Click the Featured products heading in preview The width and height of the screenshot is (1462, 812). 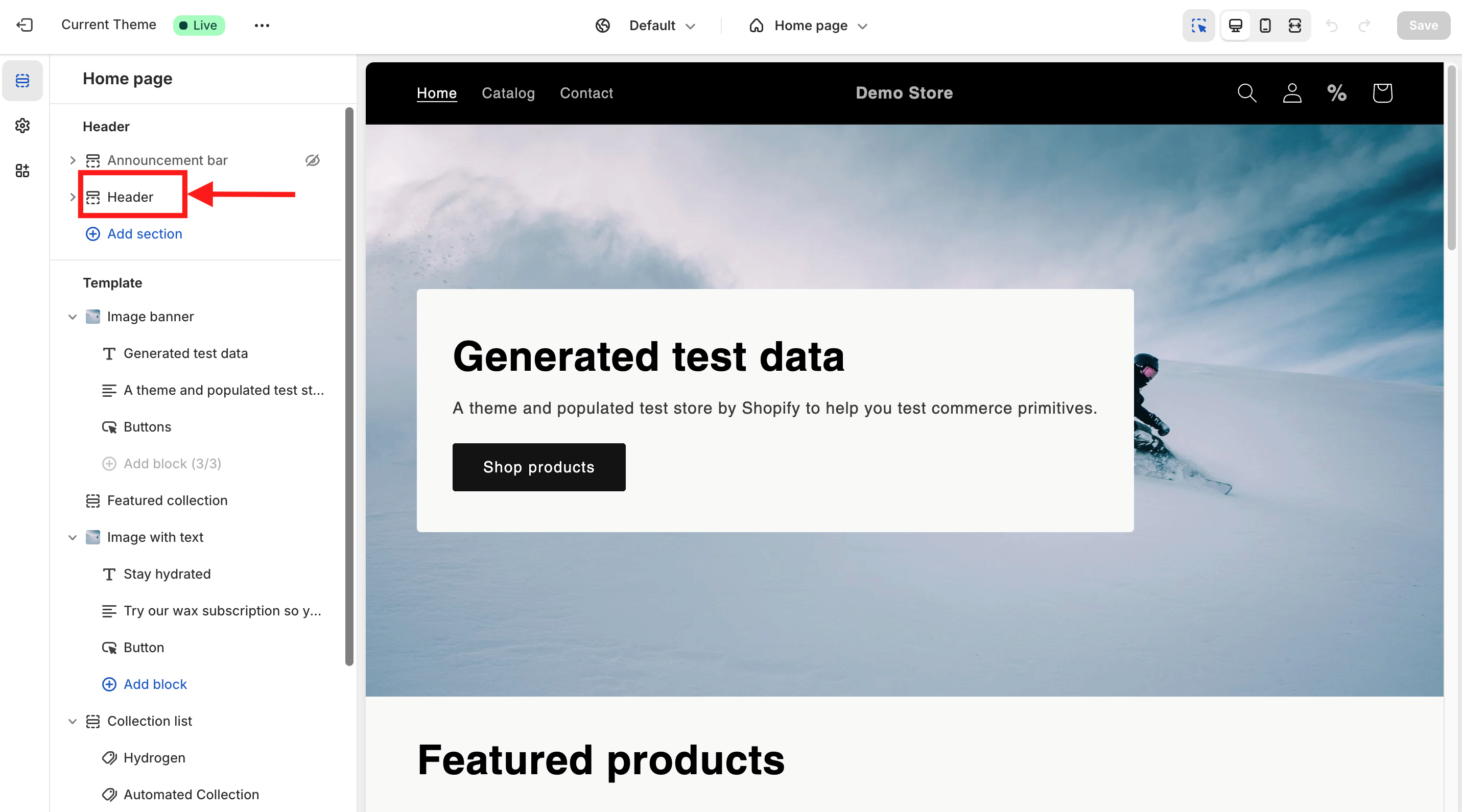point(601,760)
